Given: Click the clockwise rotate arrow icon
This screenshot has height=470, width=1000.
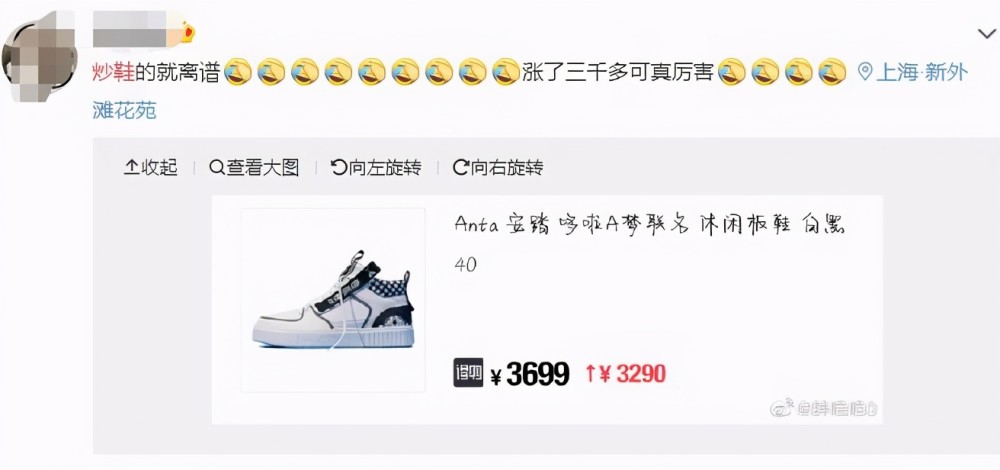Looking at the screenshot, I should (x=460, y=168).
